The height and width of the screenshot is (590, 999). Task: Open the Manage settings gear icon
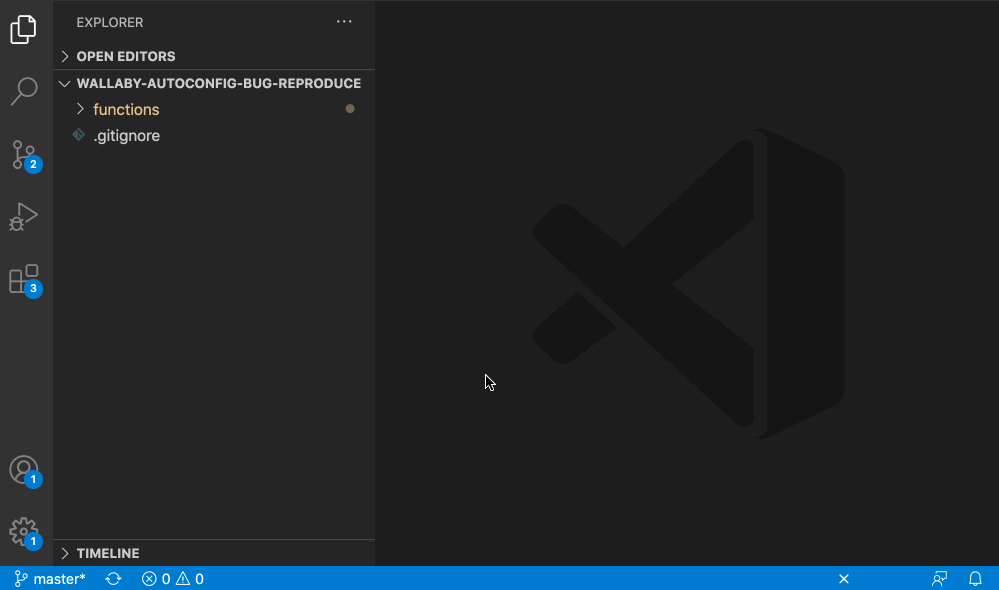[x=25, y=531]
